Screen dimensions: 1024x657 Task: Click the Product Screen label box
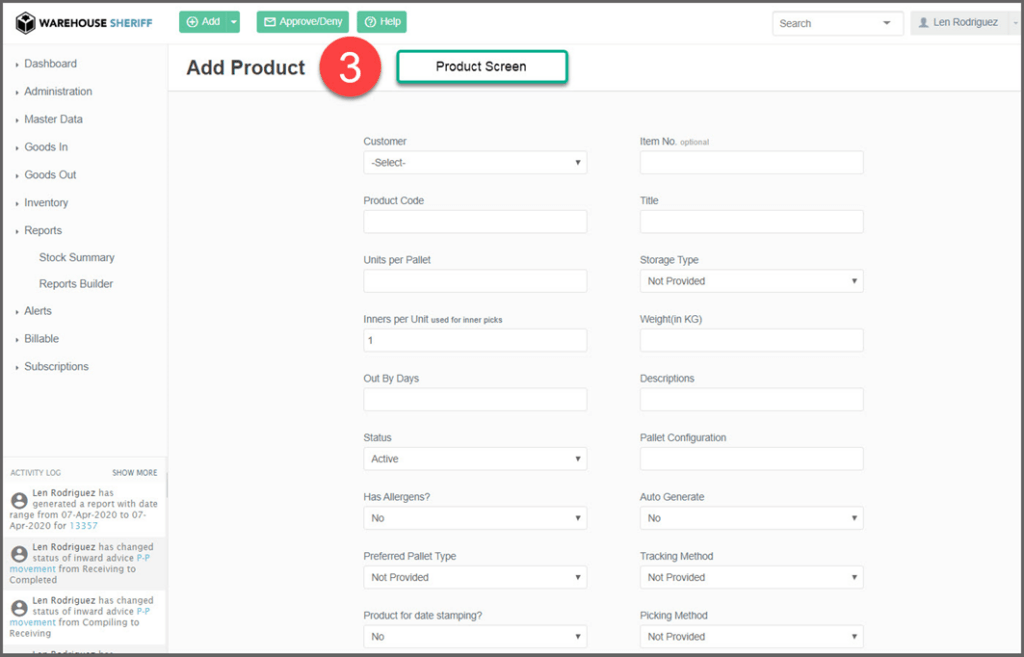coord(481,67)
